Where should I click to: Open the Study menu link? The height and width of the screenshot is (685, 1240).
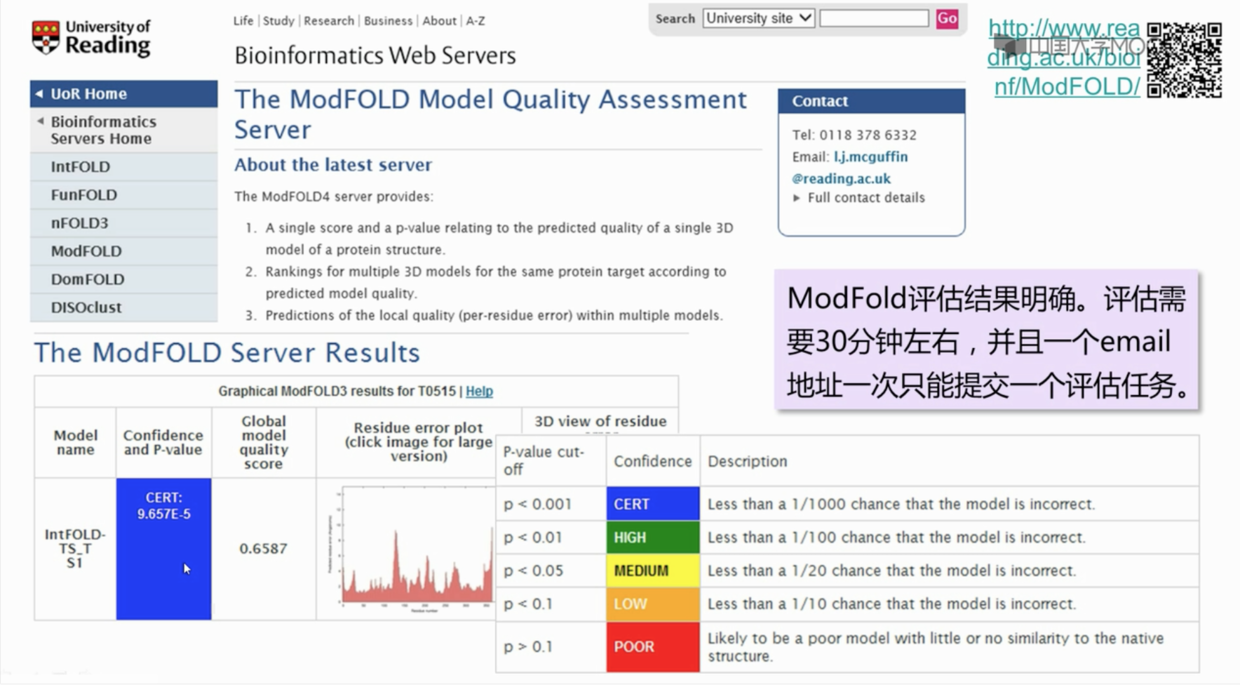click(278, 20)
